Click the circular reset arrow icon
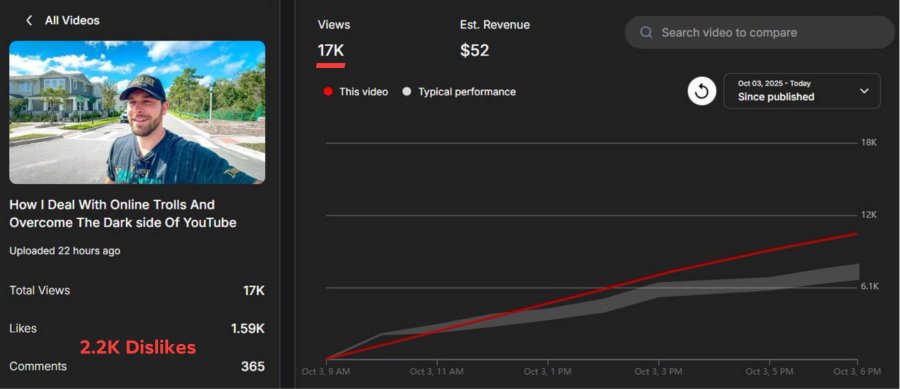This screenshot has height=389, width=900. 702,91
